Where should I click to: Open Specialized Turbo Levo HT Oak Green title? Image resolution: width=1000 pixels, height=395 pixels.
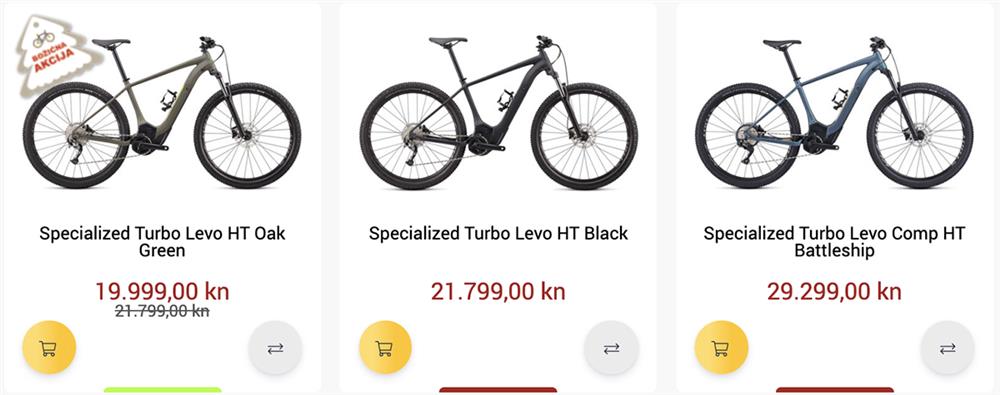pos(162,242)
